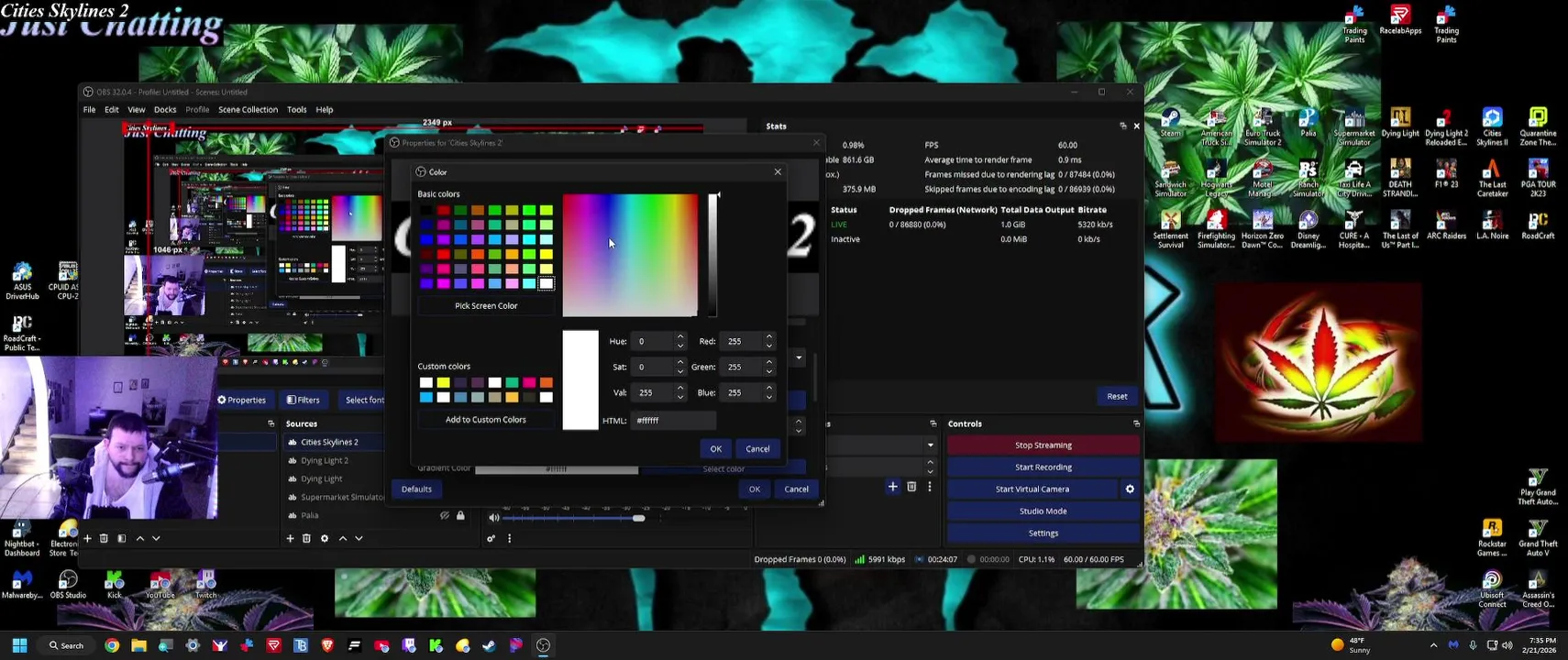Click the Green value spinner arrows
Viewport: 1568px width, 660px height.
click(769, 367)
